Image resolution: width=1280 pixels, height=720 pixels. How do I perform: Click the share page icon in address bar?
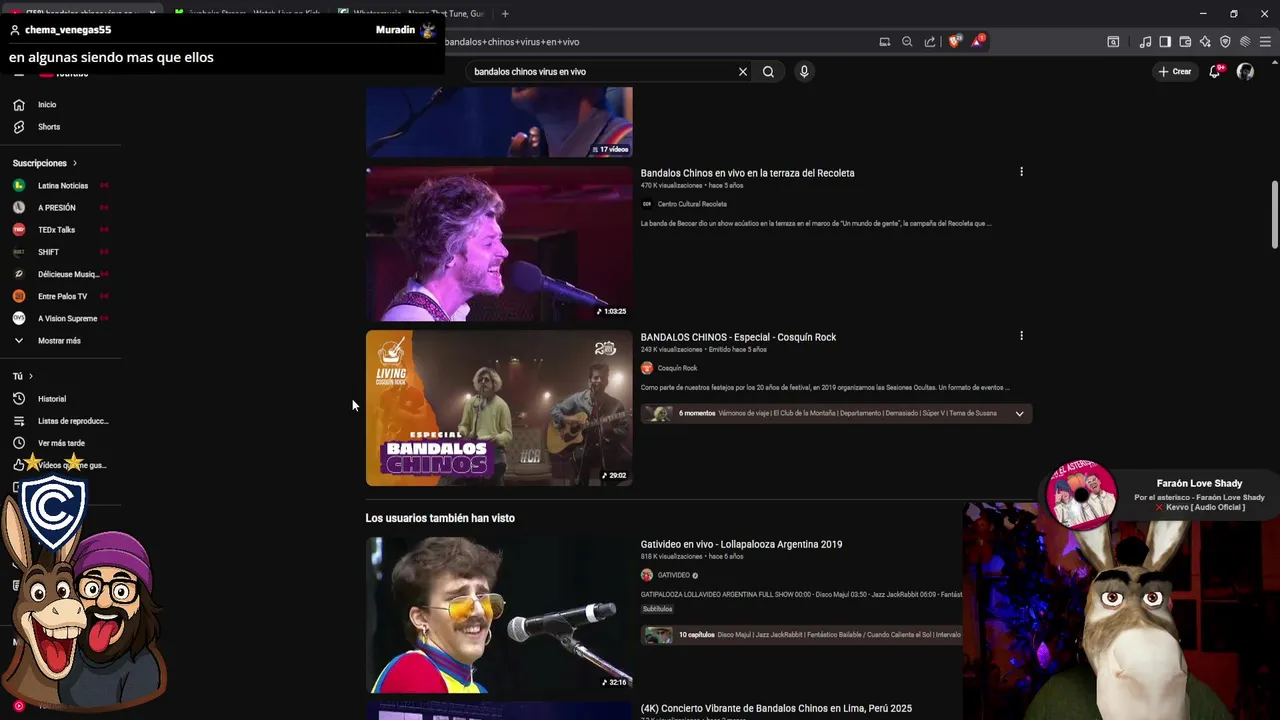coord(930,42)
